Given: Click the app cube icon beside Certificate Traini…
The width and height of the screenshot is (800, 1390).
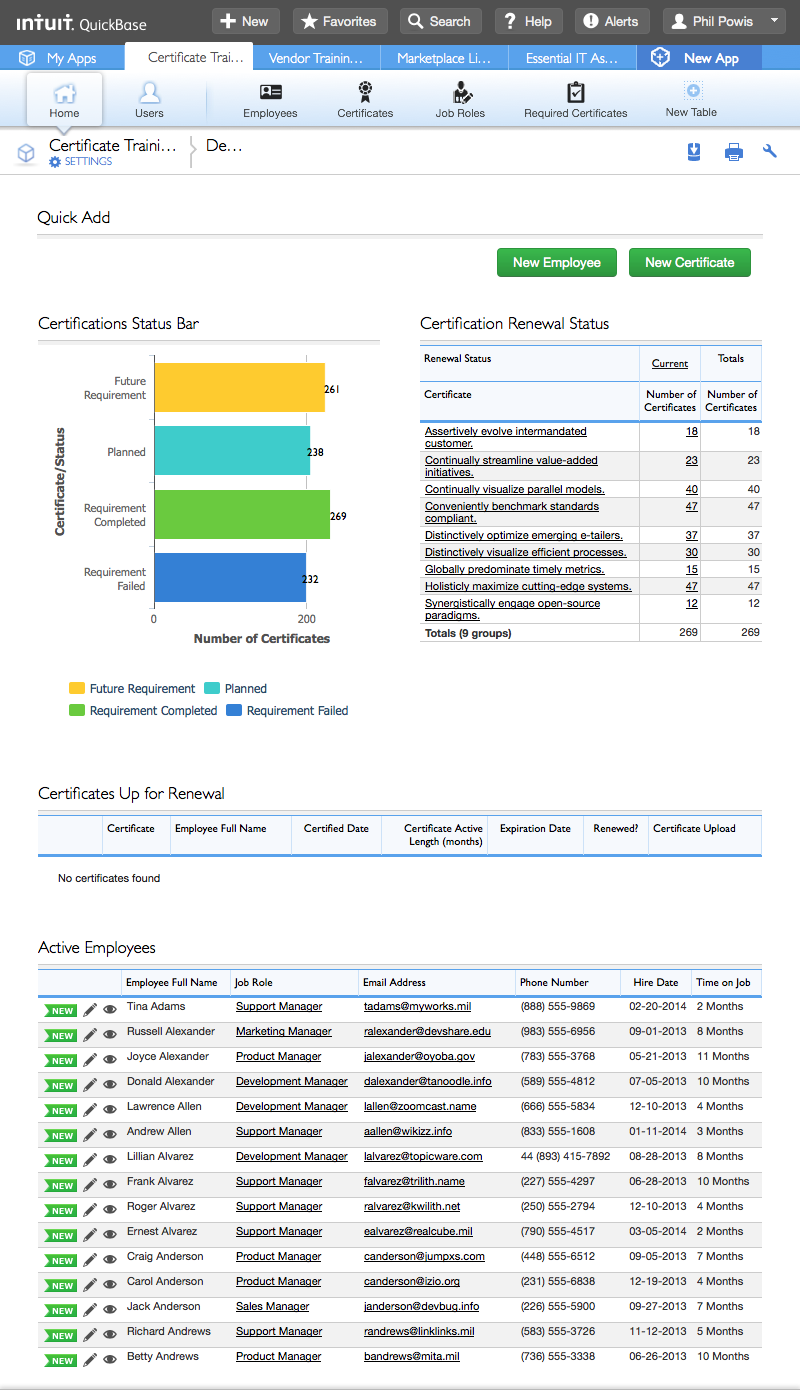Looking at the screenshot, I should click(26, 153).
